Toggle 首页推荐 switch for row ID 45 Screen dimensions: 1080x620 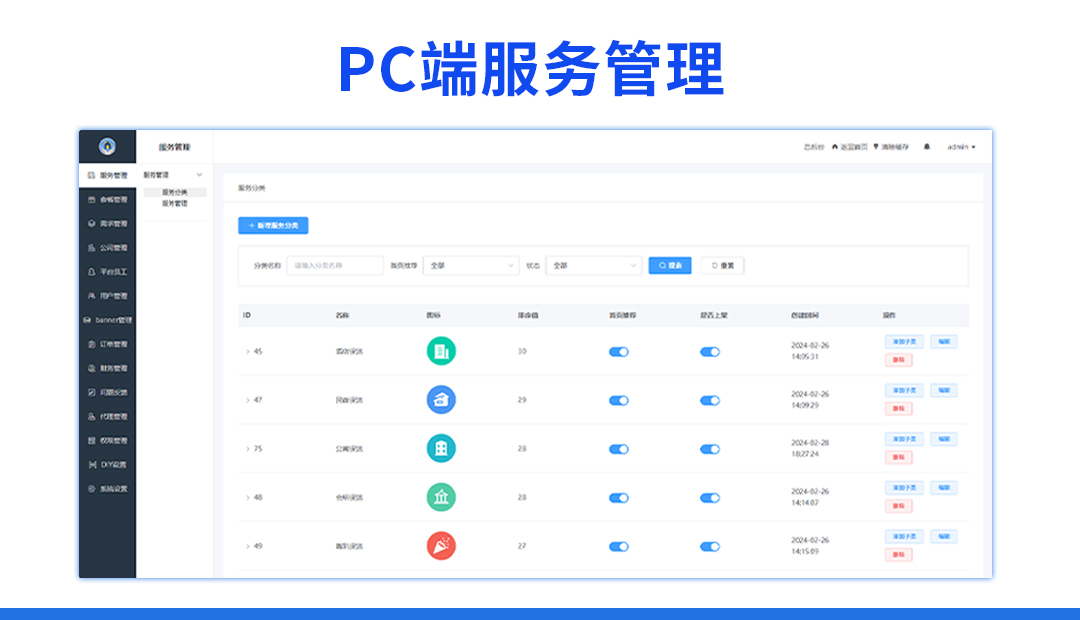pos(619,352)
